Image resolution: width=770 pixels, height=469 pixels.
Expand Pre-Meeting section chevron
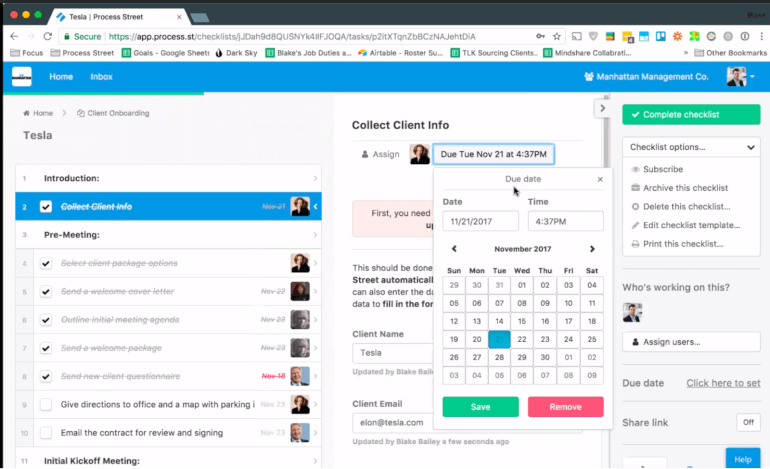click(x=315, y=235)
